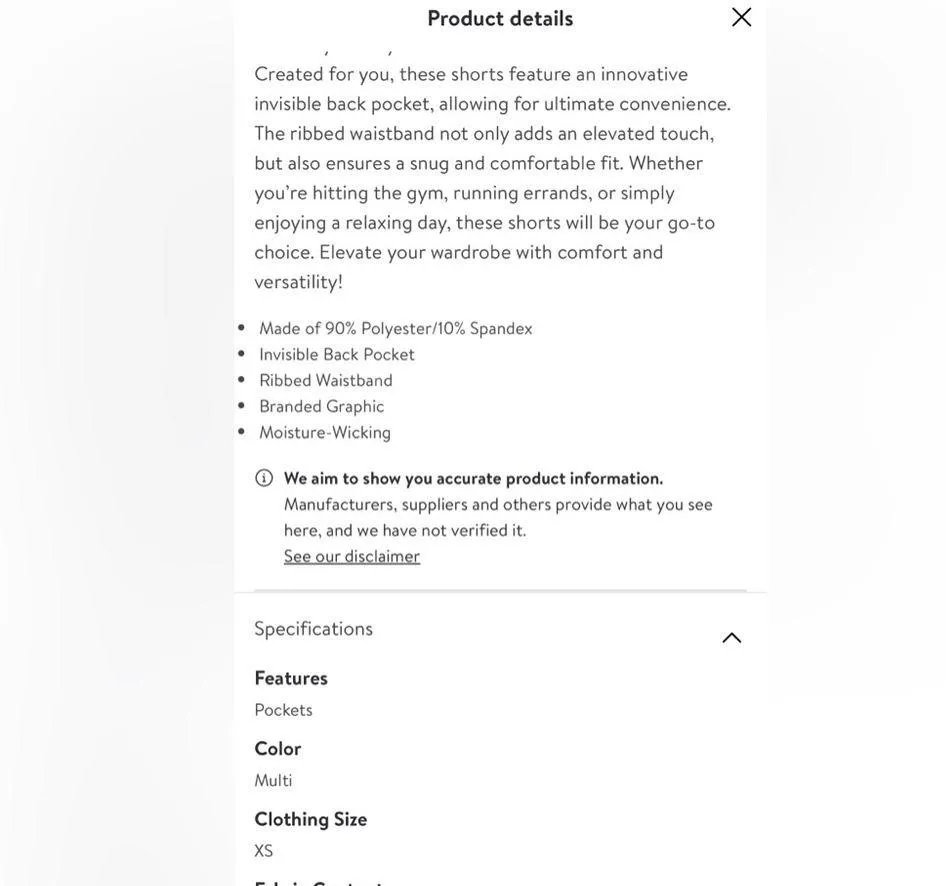
Task: Click the 90% Polyester/10% Spandex bullet
Action: (x=395, y=328)
